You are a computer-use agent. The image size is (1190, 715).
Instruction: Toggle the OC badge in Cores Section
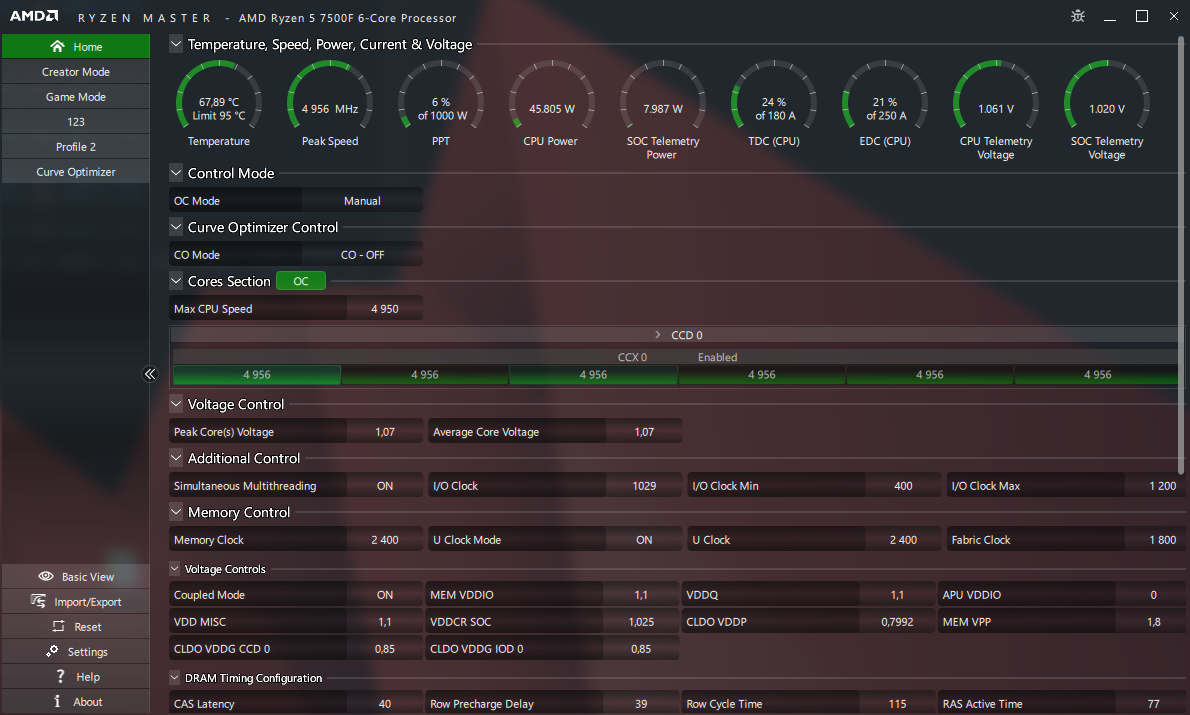coord(301,281)
